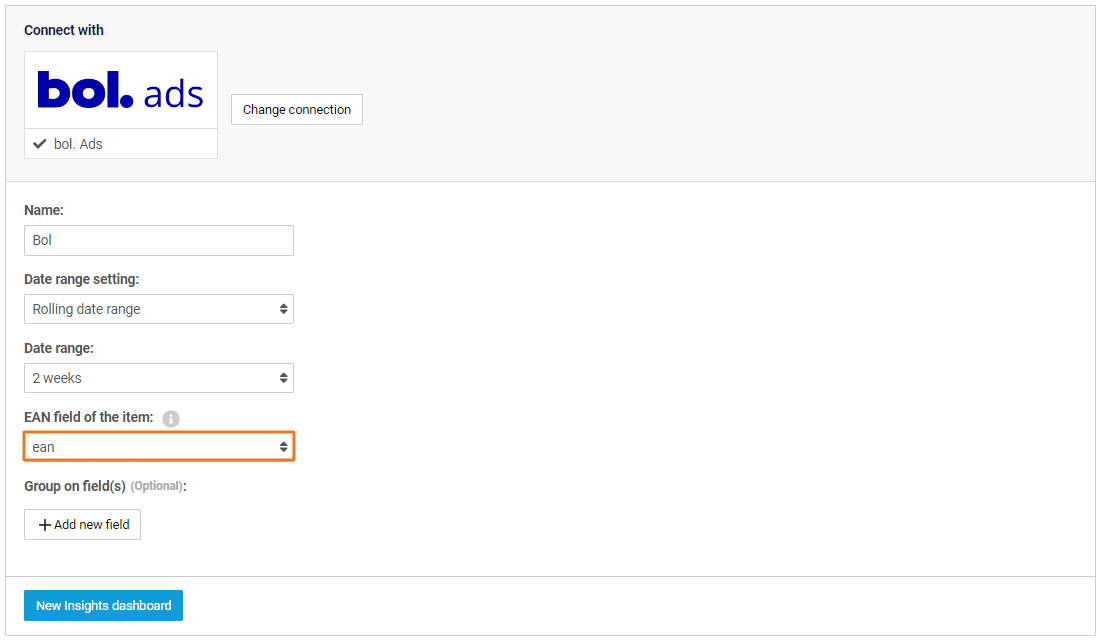Open the Rolling date range dropdown
Image resolution: width=1101 pixels, height=642 pixels.
click(x=159, y=309)
